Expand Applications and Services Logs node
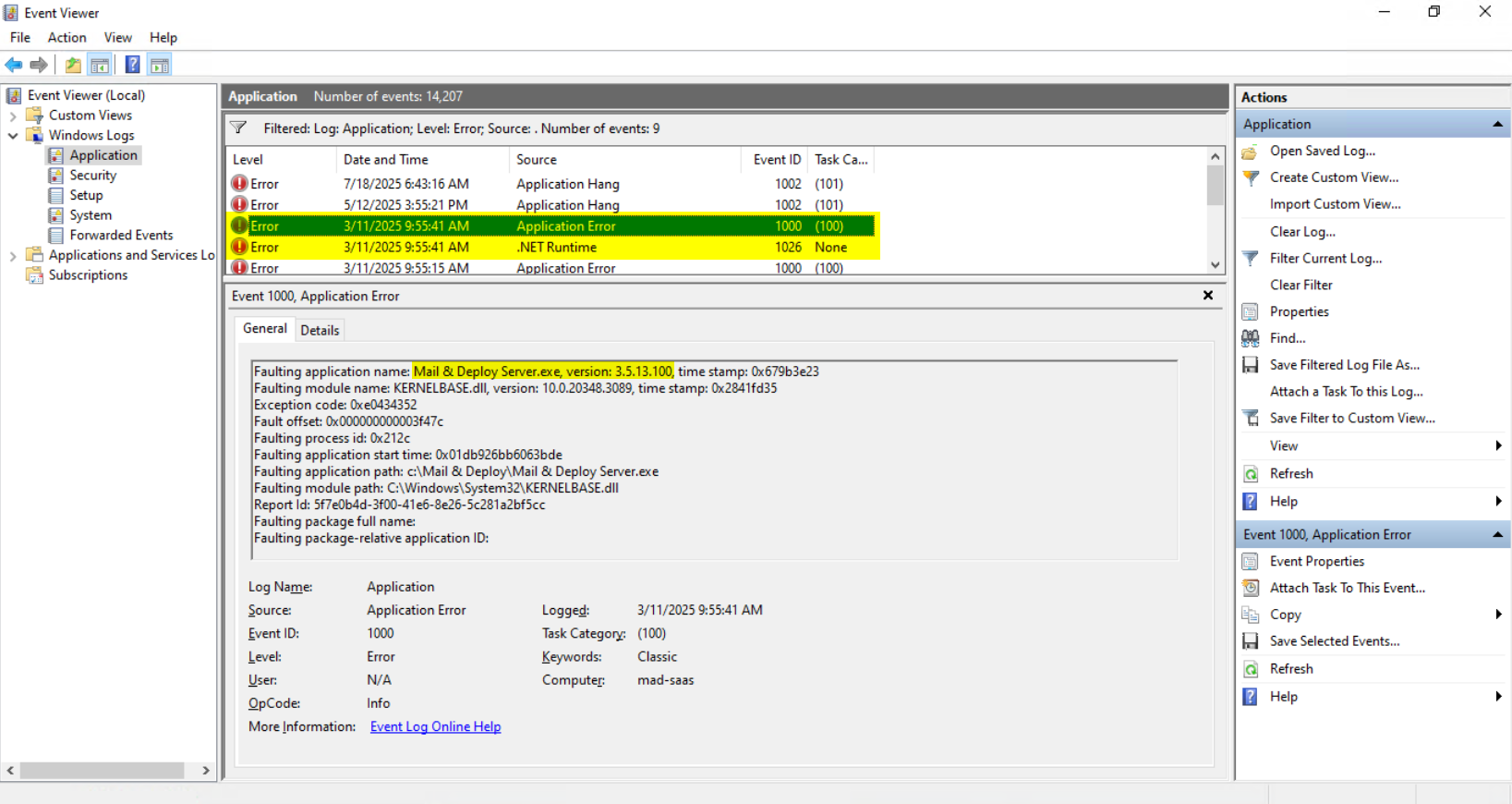The image size is (1512, 804). pos(13,256)
